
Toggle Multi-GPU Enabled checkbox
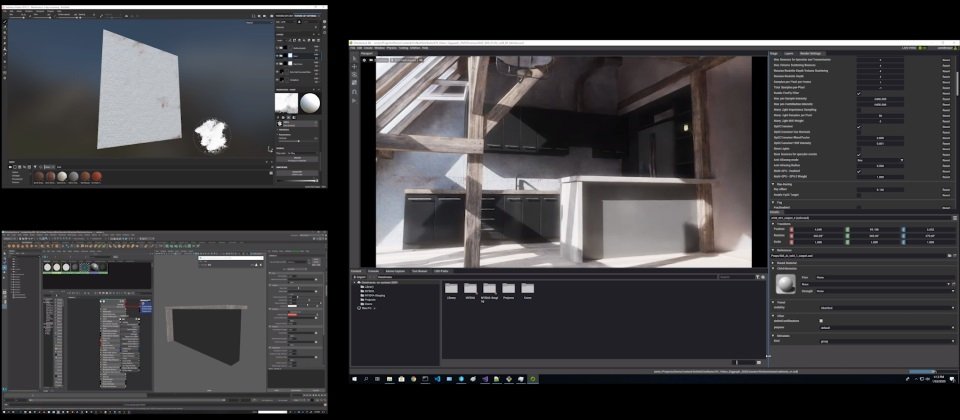859,171
